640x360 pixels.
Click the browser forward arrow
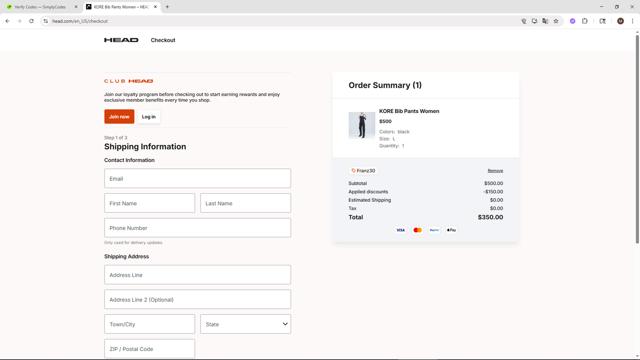click(19, 21)
